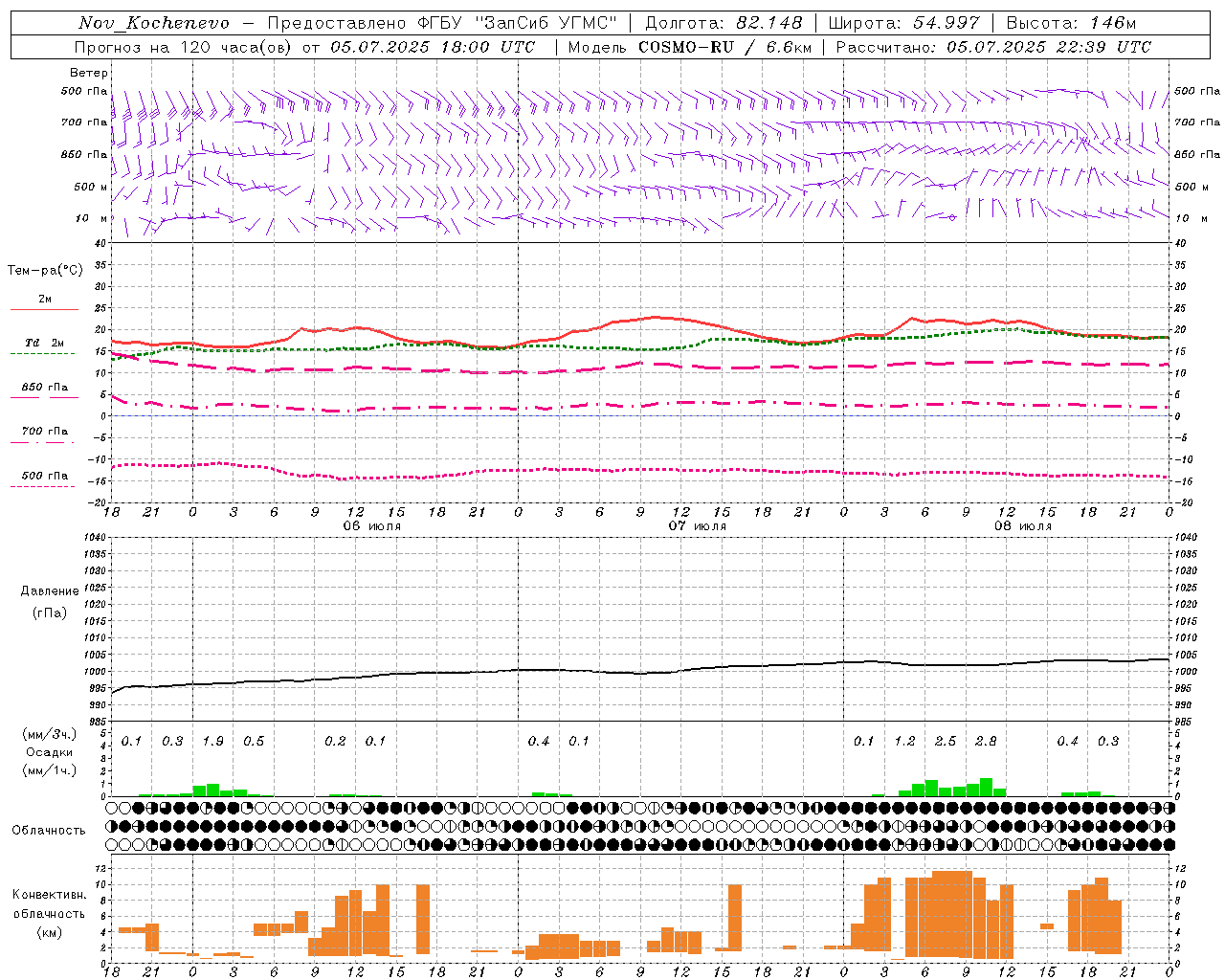Screen dimensions: 1225x980
Task: Select the 'Модель COSMO-RU / 6.6км' label
Action: point(689,47)
